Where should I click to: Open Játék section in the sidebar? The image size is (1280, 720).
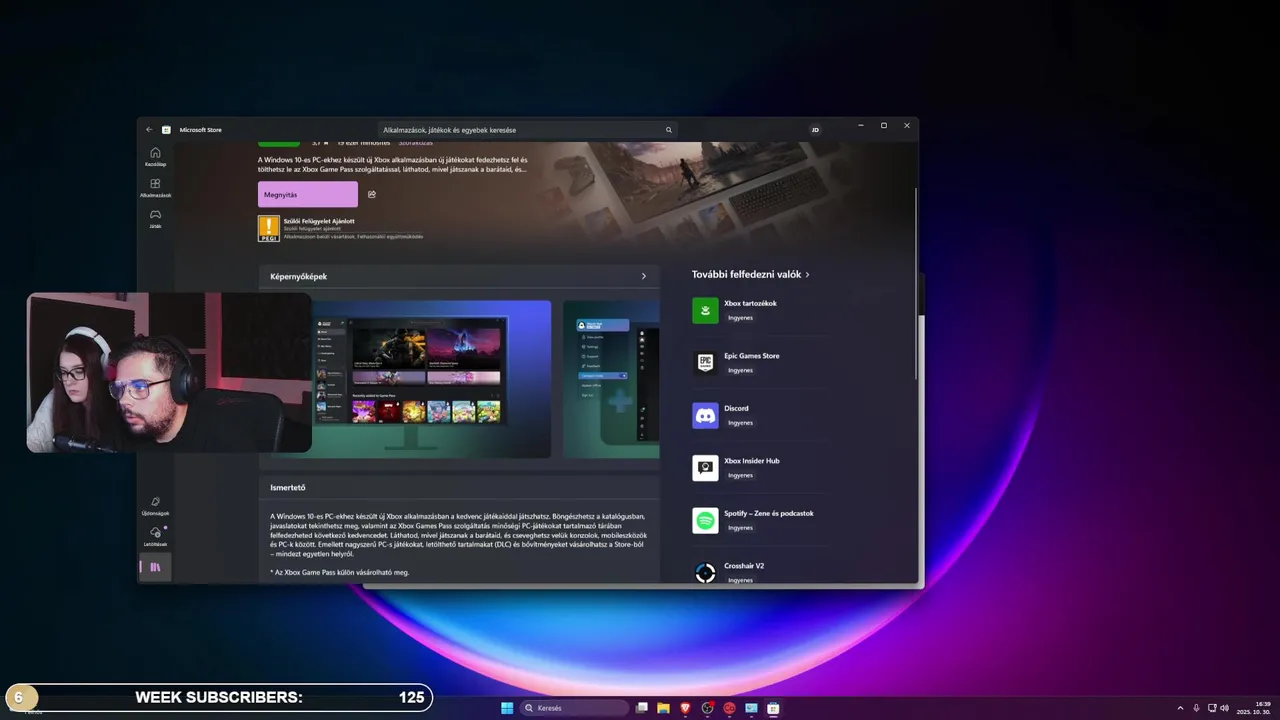click(x=155, y=218)
